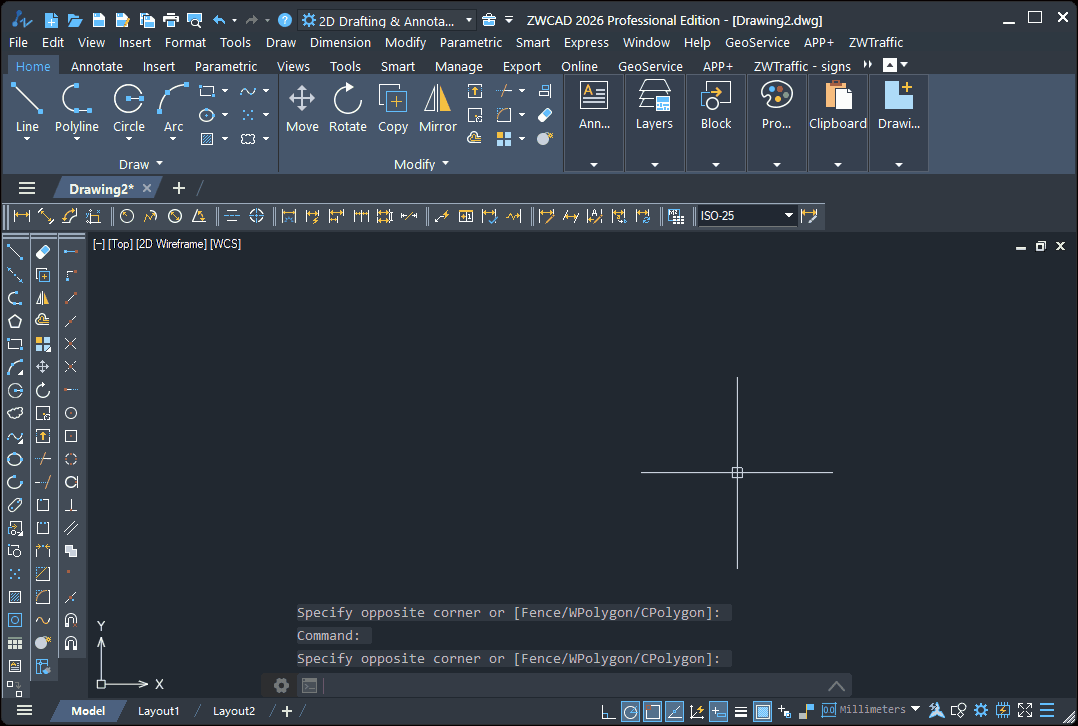Click the New file icon in quick access
This screenshot has height=726, width=1078.
tap(51, 21)
